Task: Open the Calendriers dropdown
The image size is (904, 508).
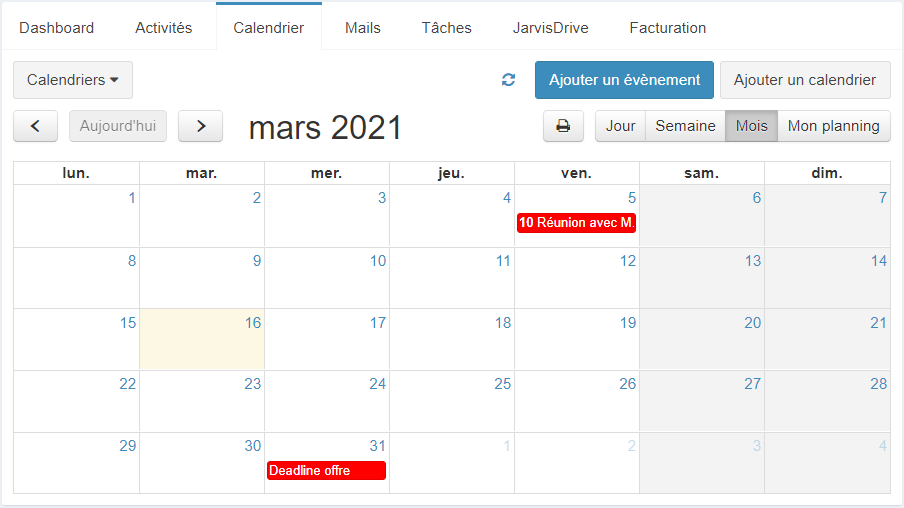Action: click(x=73, y=80)
